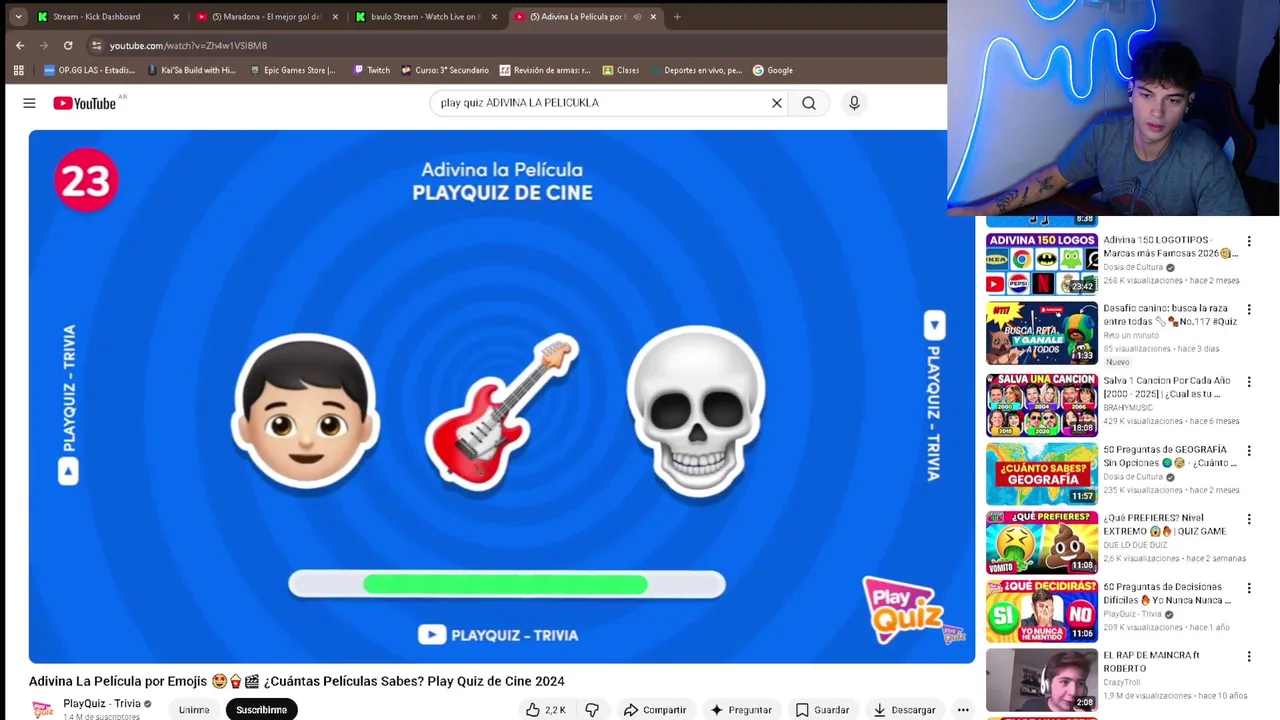Open the OP.GG LAS bookmark
This screenshot has height=720, width=1280.
pos(89,70)
